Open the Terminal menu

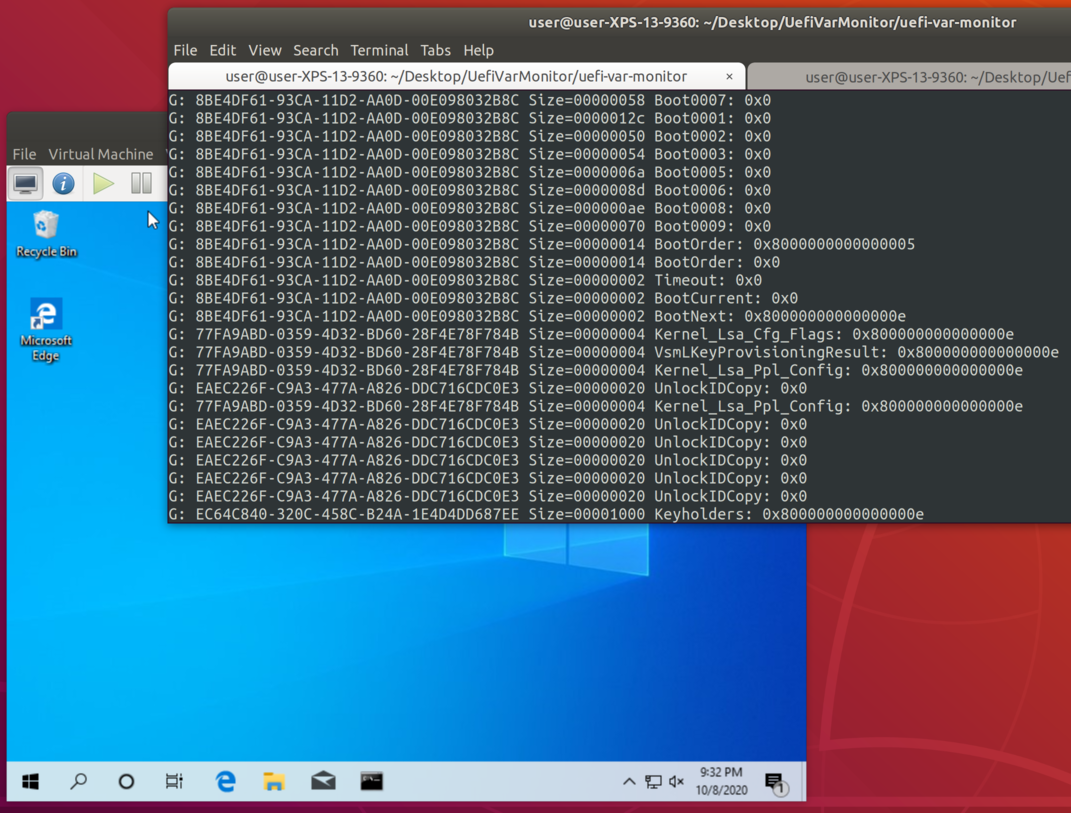pyautogui.click(x=379, y=51)
